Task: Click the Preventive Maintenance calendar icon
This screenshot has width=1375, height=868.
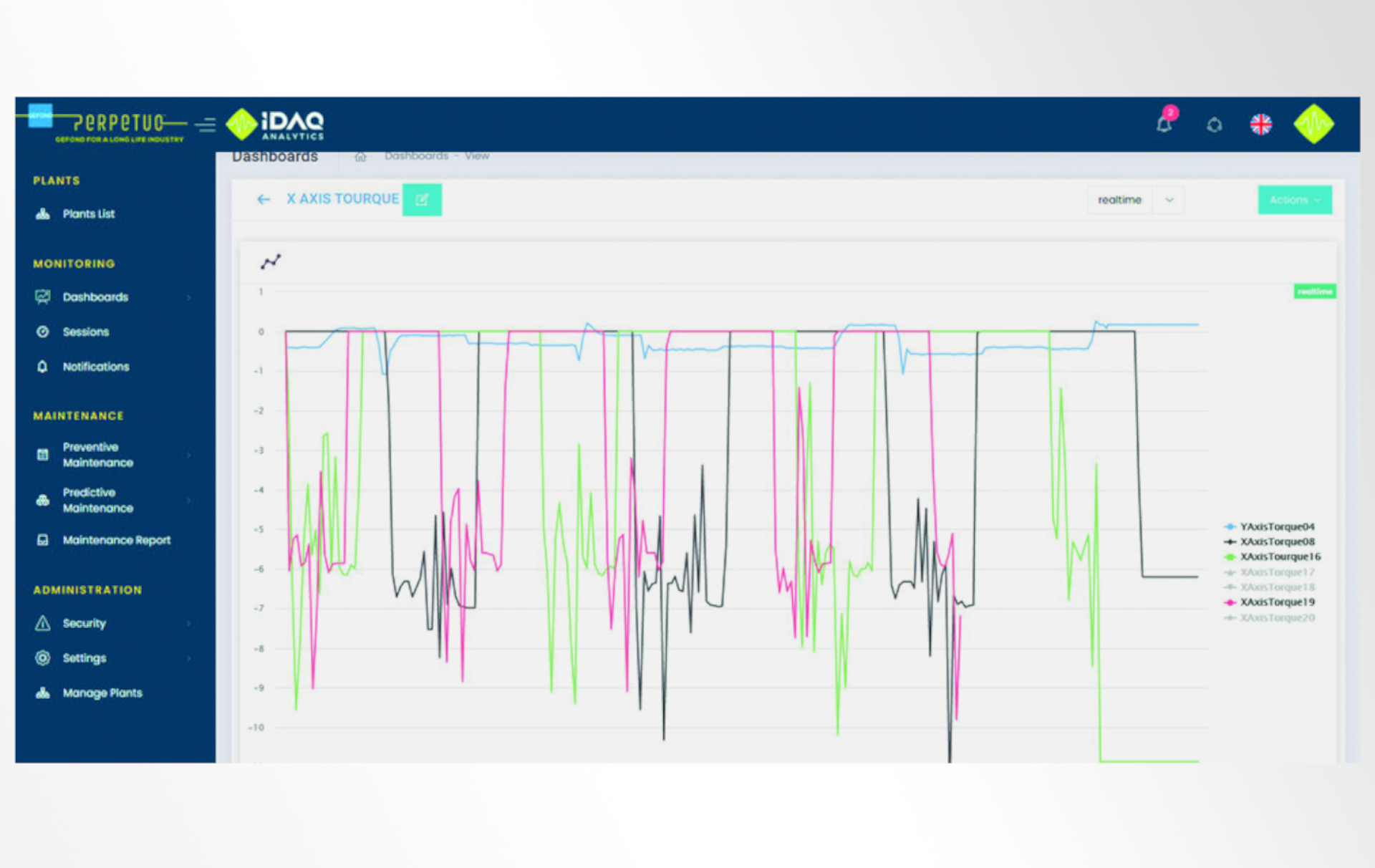Action: pos(43,455)
